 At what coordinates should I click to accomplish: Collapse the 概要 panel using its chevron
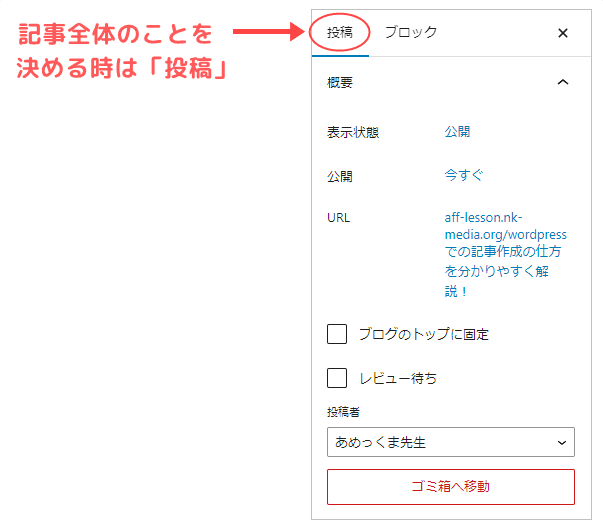click(x=562, y=83)
